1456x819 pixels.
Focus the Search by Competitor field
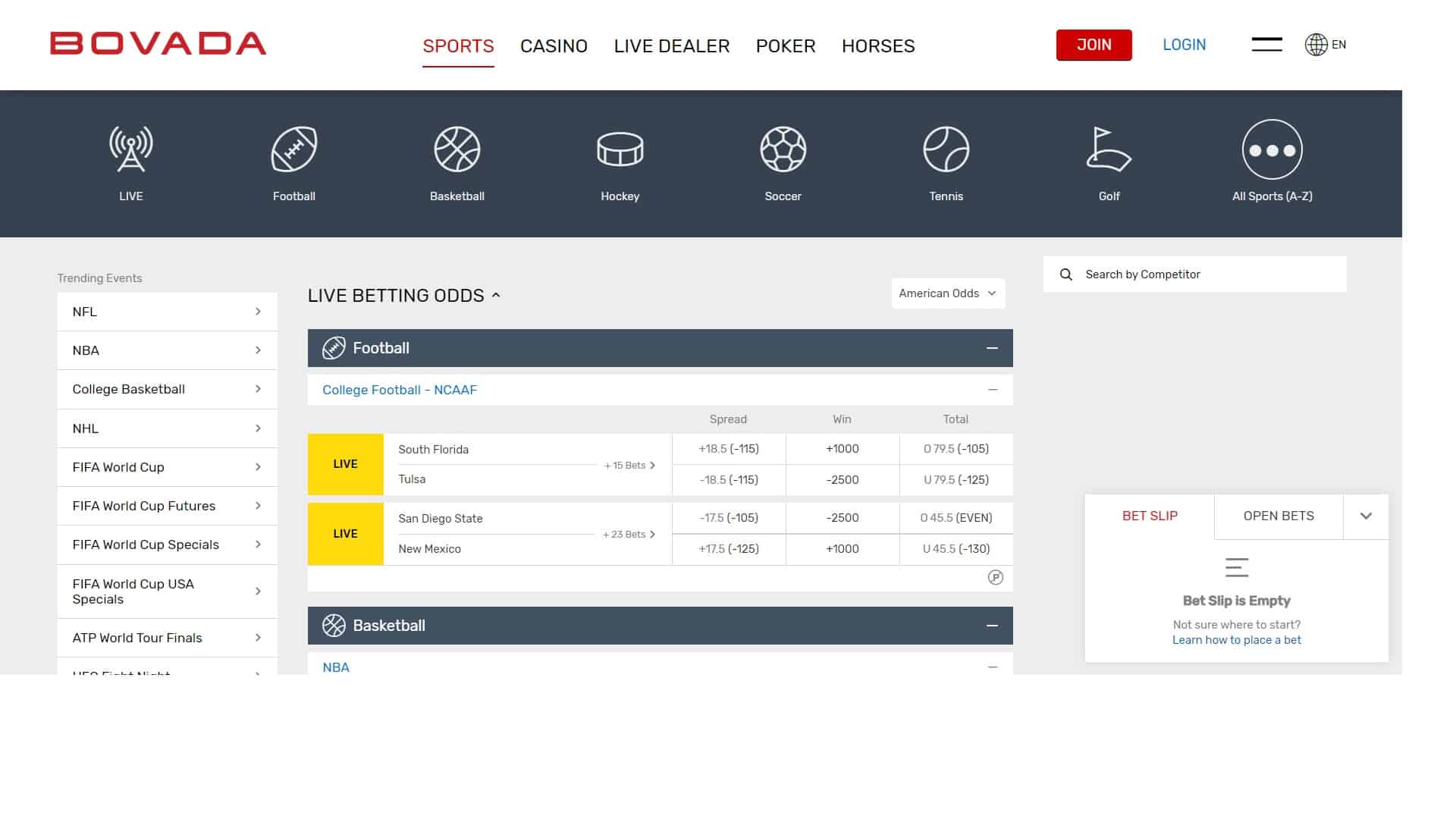[x=1195, y=275]
